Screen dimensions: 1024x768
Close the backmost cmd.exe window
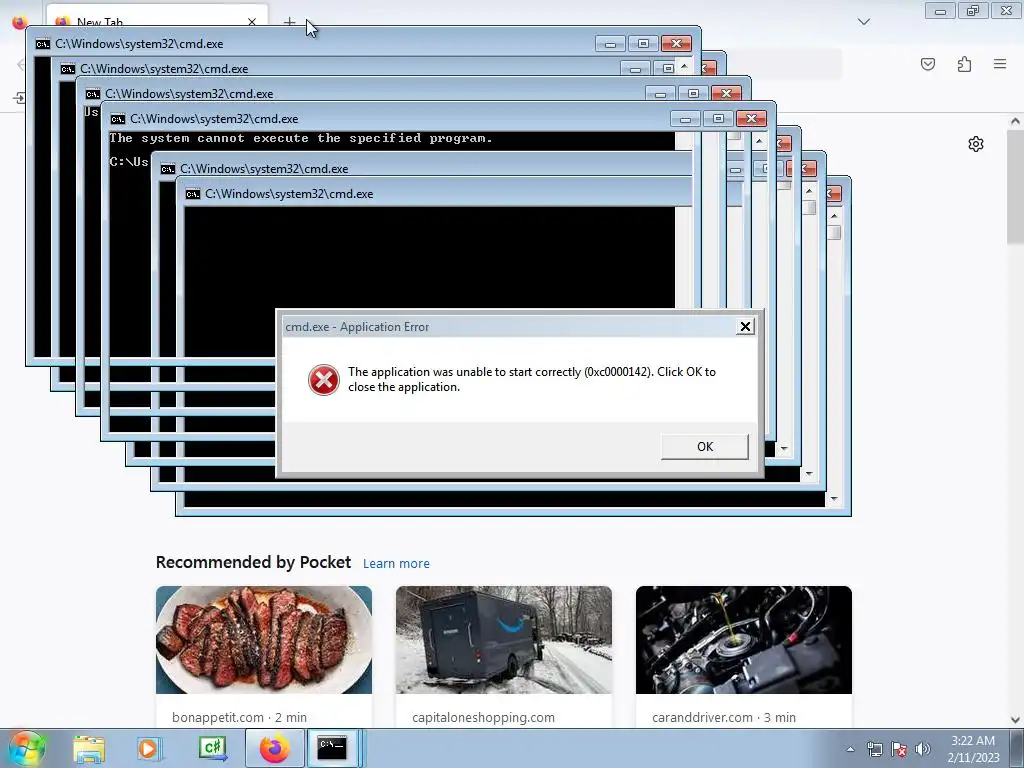click(676, 44)
